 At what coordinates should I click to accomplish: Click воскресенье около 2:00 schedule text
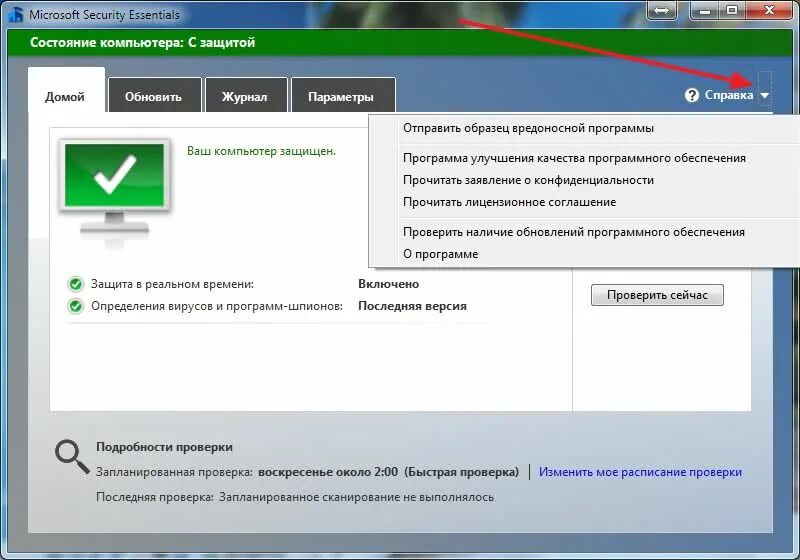[x=328, y=472]
